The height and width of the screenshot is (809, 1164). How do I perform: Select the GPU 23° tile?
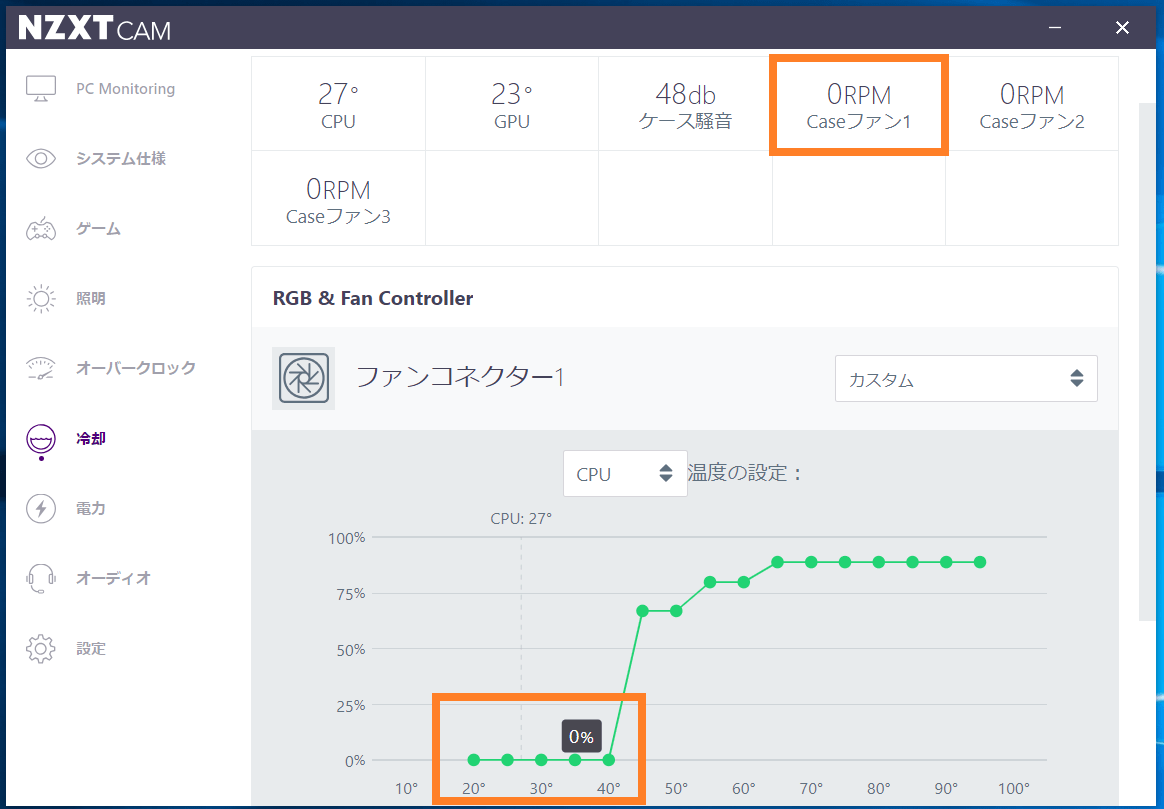tap(512, 104)
